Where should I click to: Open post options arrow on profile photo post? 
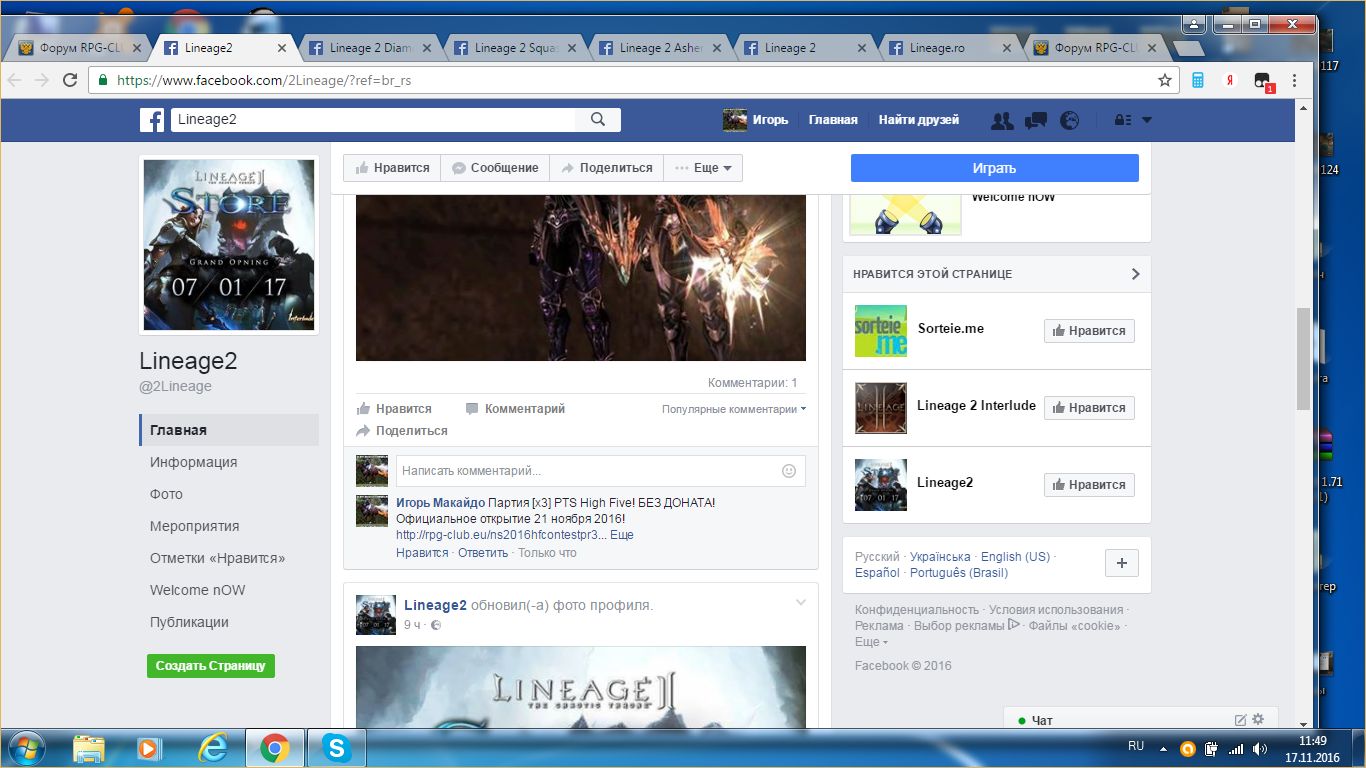(800, 602)
